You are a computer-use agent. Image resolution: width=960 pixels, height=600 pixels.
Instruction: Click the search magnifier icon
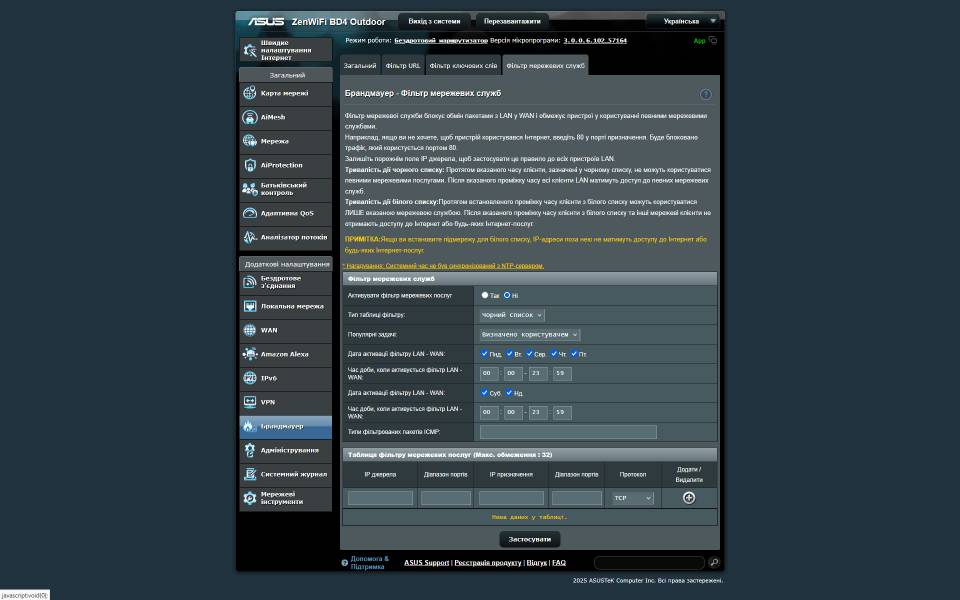point(714,563)
